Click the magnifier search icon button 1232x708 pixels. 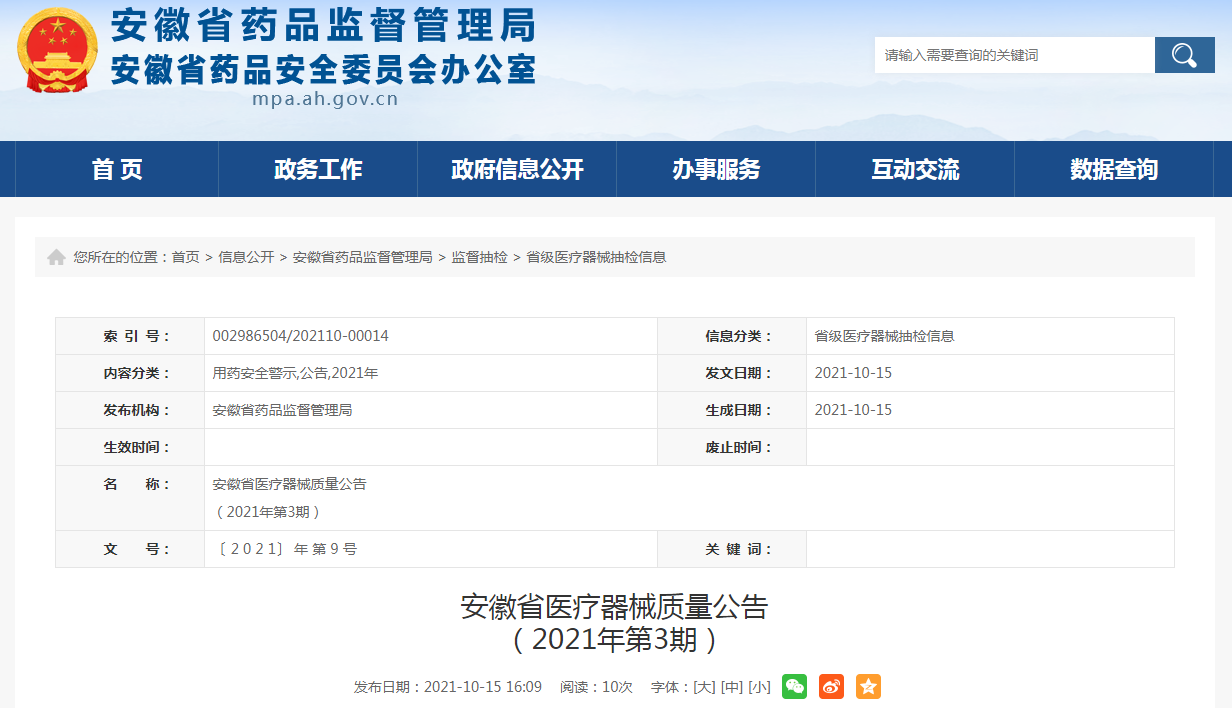pos(1184,55)
